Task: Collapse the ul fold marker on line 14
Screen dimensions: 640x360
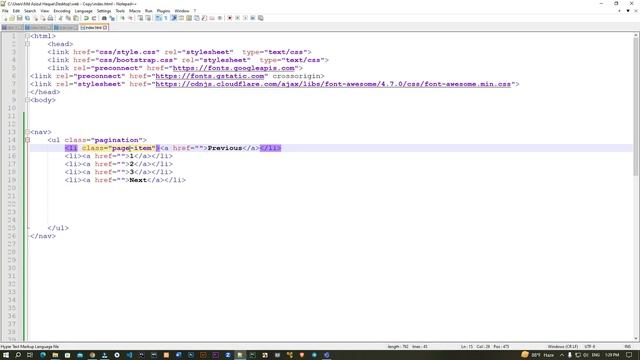Action: [27, 140]
